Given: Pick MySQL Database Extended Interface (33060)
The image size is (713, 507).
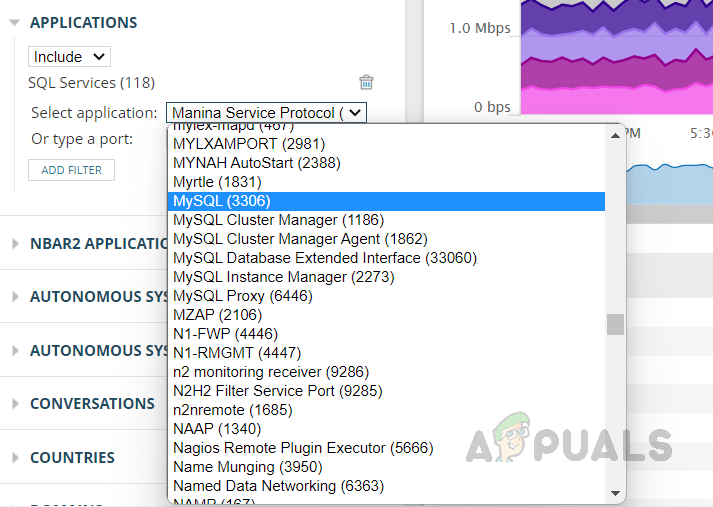Looking at the screenshot, I should coord(324,258).
